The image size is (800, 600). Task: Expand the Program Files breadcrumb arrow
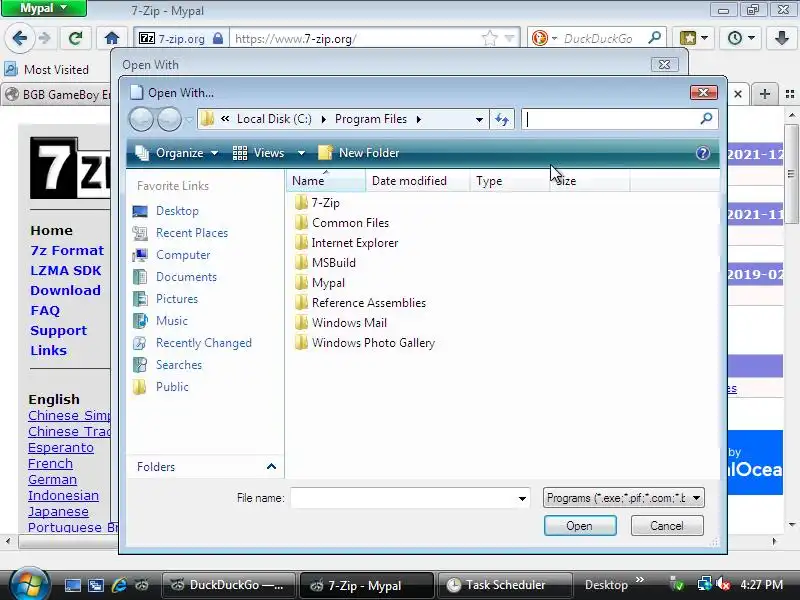coord(419,119)
